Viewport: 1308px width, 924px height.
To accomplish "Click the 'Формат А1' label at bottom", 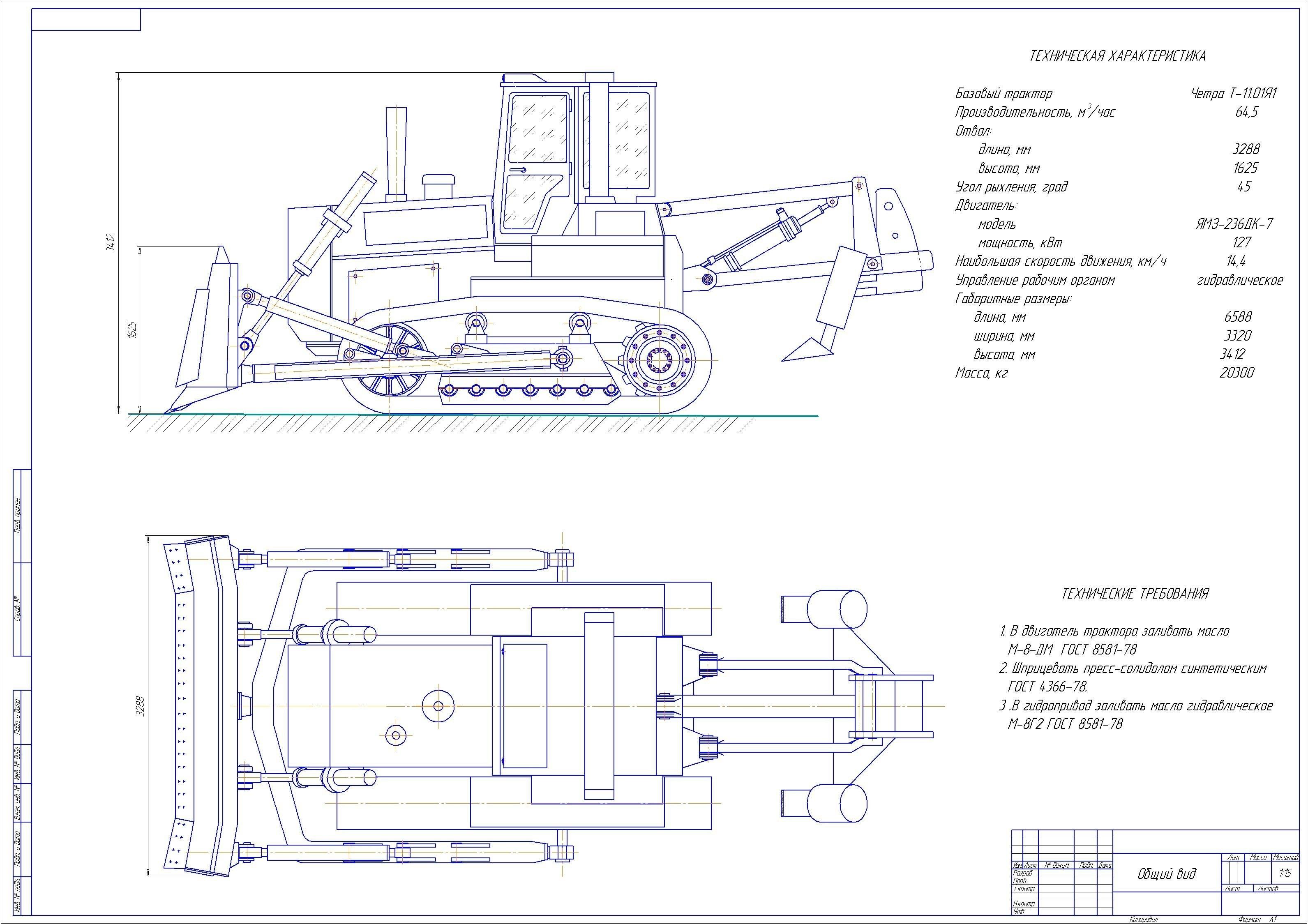I will coord(1250,919).
